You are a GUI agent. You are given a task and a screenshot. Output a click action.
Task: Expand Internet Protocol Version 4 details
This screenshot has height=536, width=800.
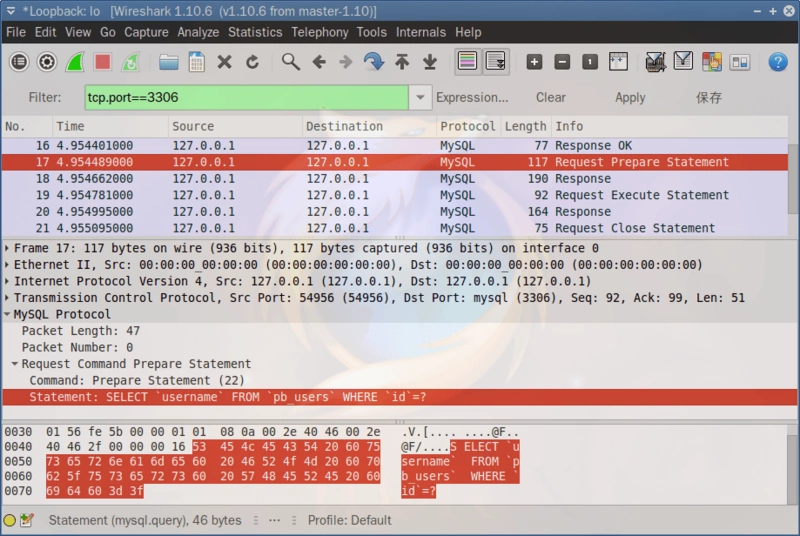[7, 282]
